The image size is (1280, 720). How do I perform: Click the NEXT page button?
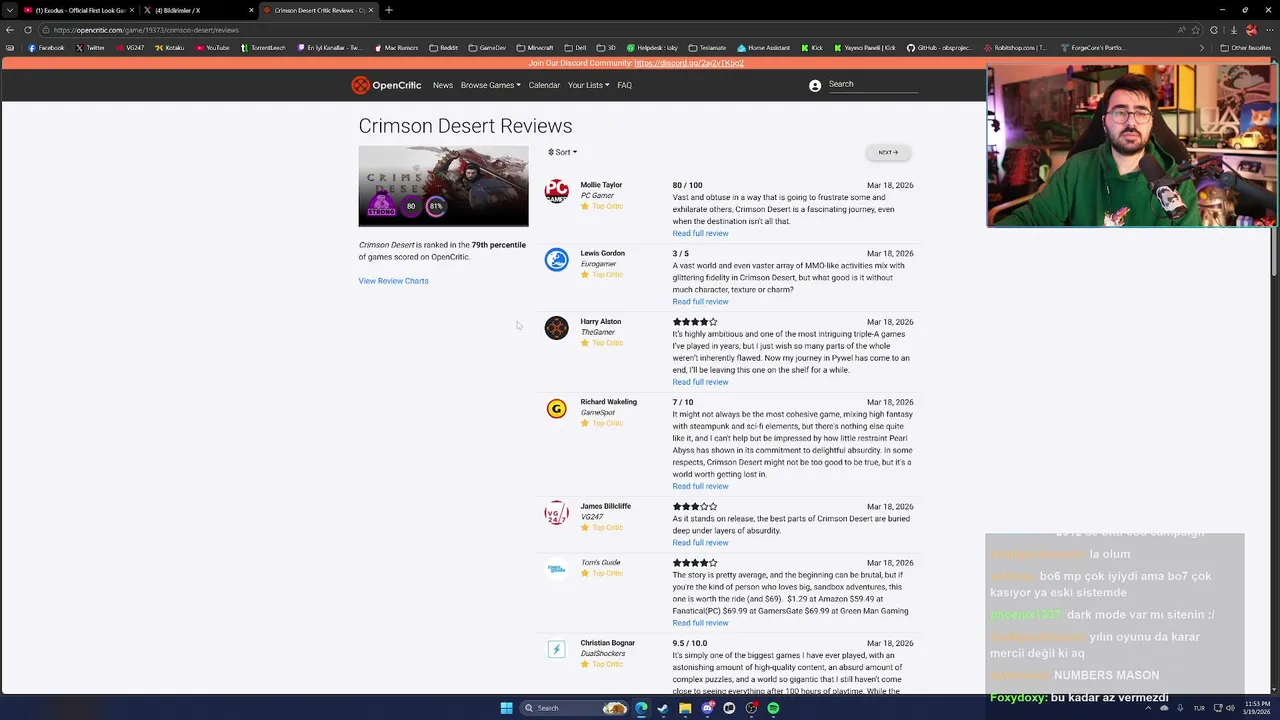(x=888, y=152)
